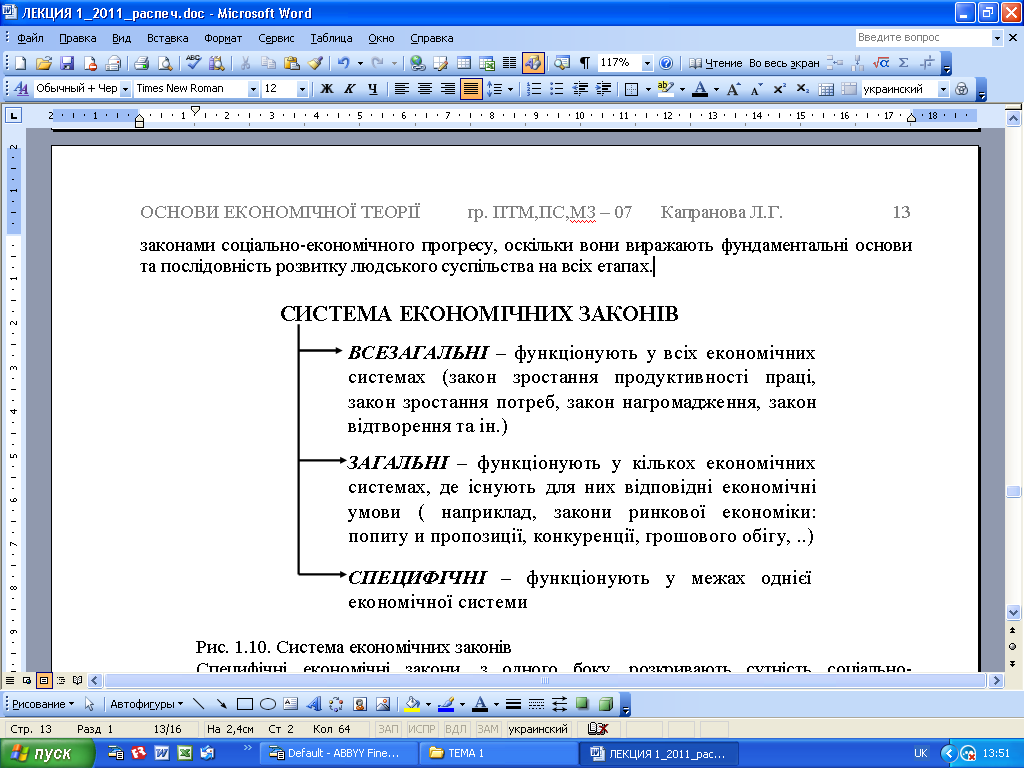Viewport: 1024px width, 768px height.
Task: Open language dropdown украинский
Action: [943, 89]
